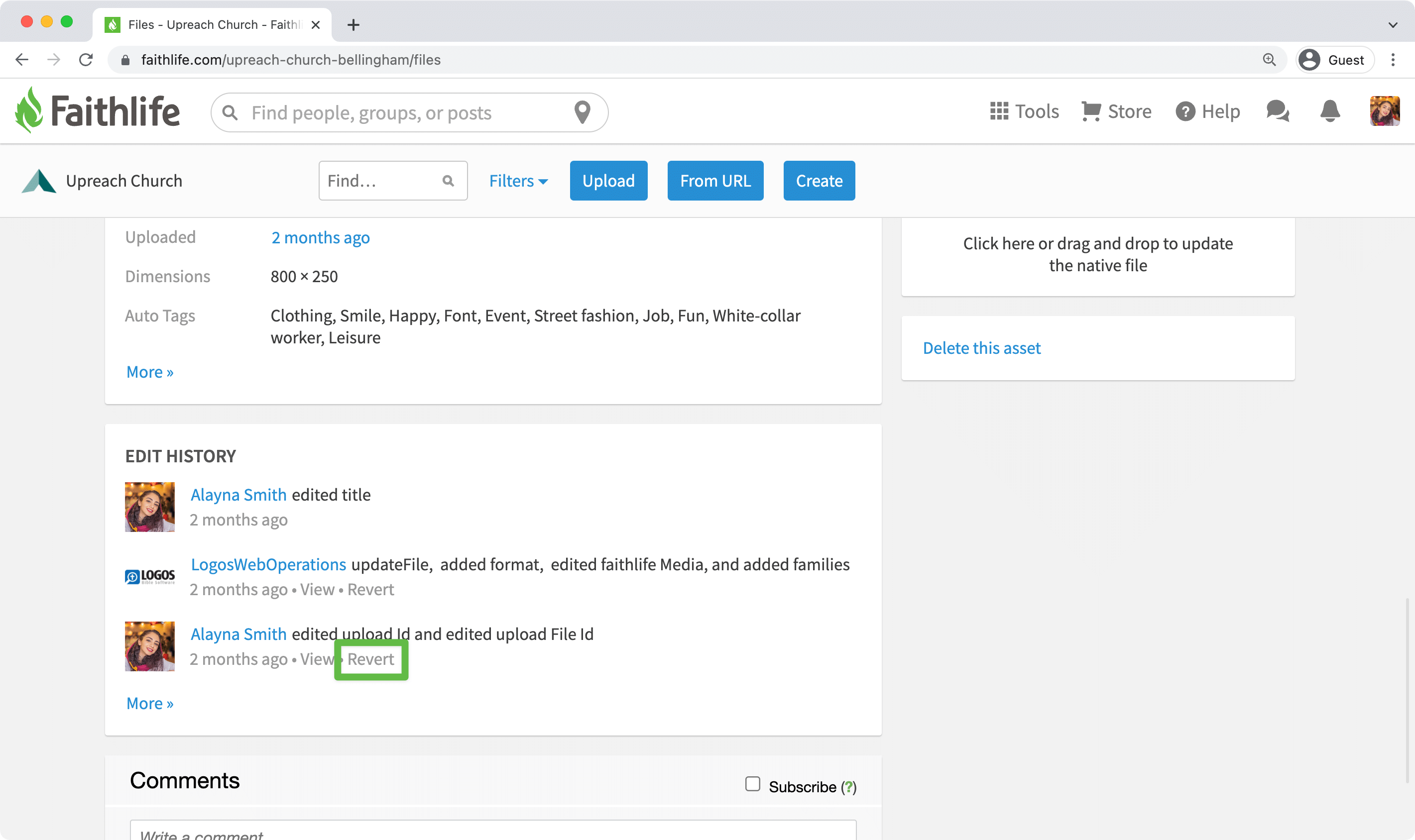The height and width of the screenshot is (840, 1415).
Task: Click Revert on edited upload Id entry
Action: click(x=371, y=659)
